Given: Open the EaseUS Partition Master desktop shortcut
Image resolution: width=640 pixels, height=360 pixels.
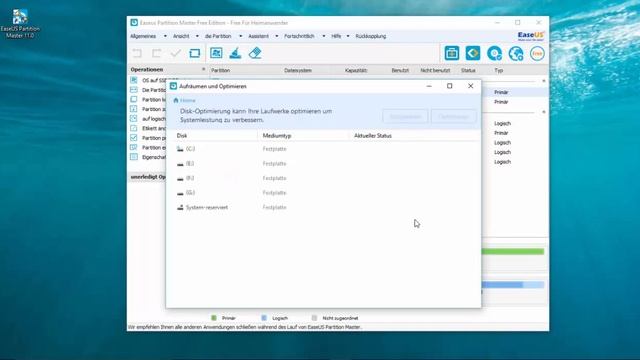Looking at the screenshot, I should [x=20, y=24].
